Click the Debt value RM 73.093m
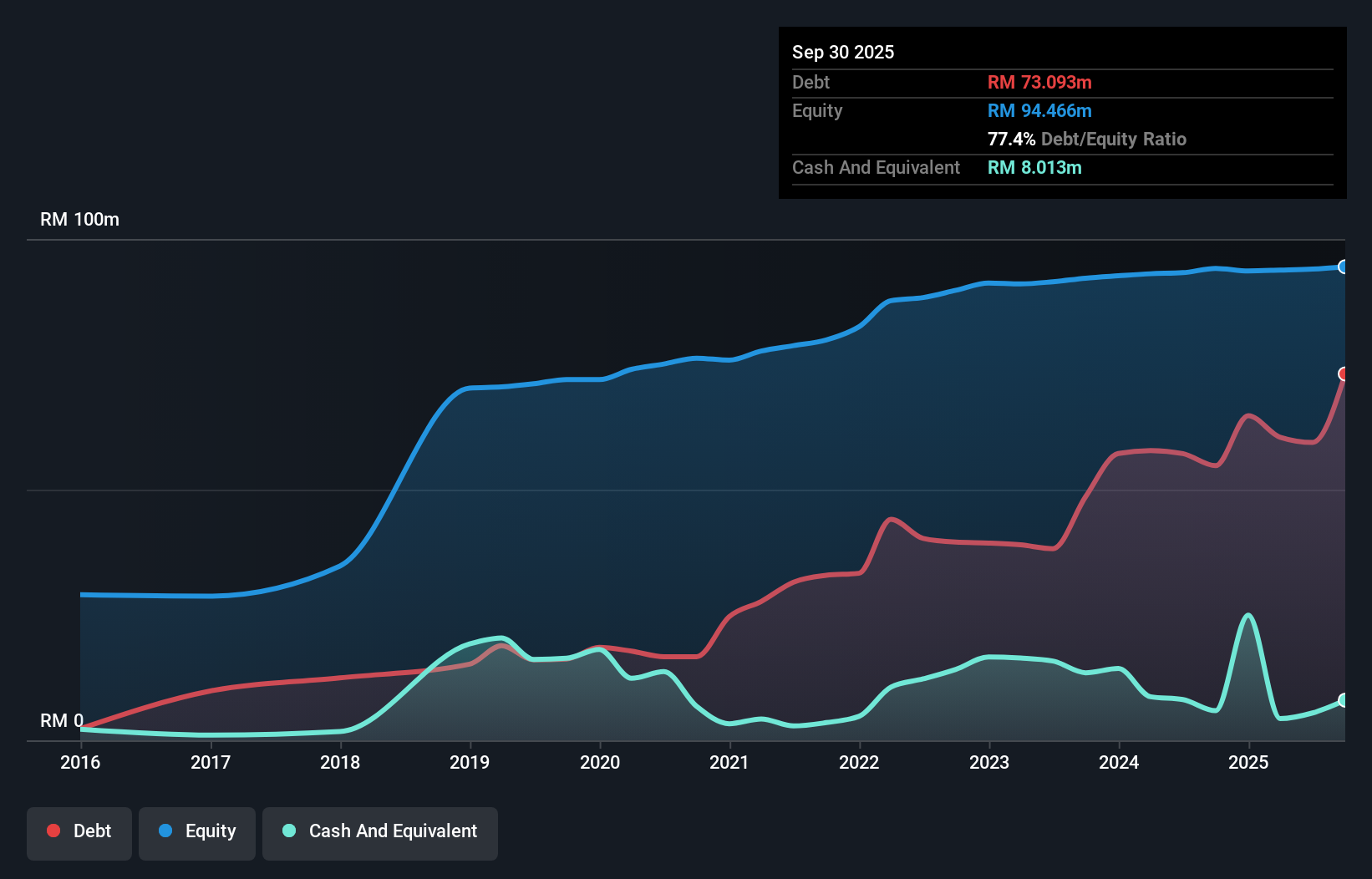1372x879 pixels. 1039,82
